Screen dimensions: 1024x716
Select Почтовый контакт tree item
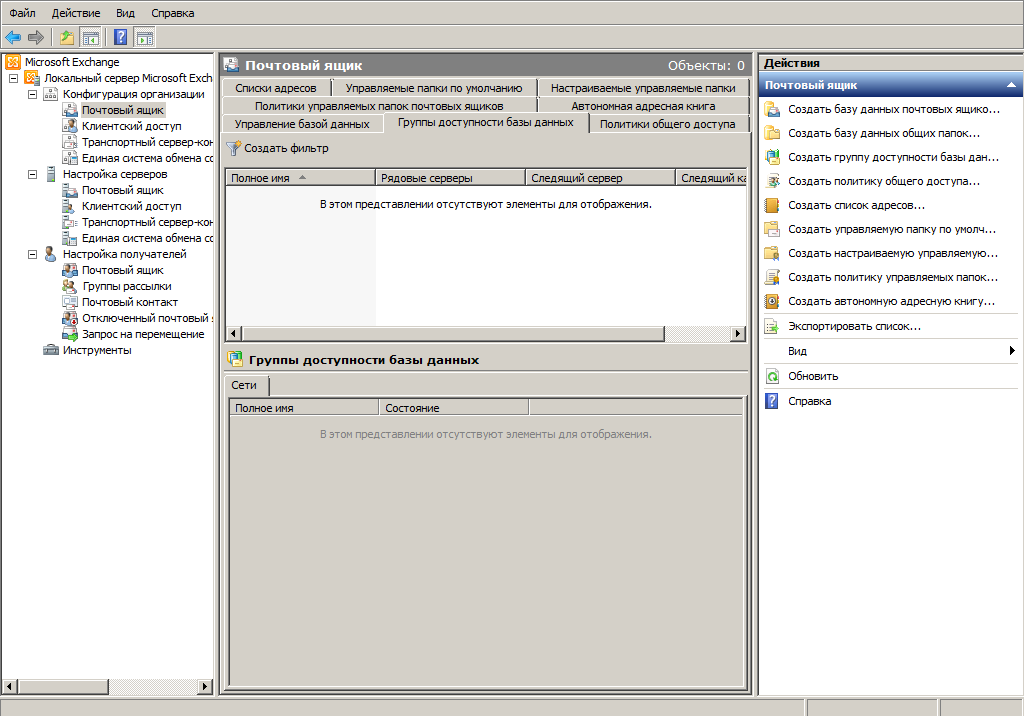coord(129,302)
